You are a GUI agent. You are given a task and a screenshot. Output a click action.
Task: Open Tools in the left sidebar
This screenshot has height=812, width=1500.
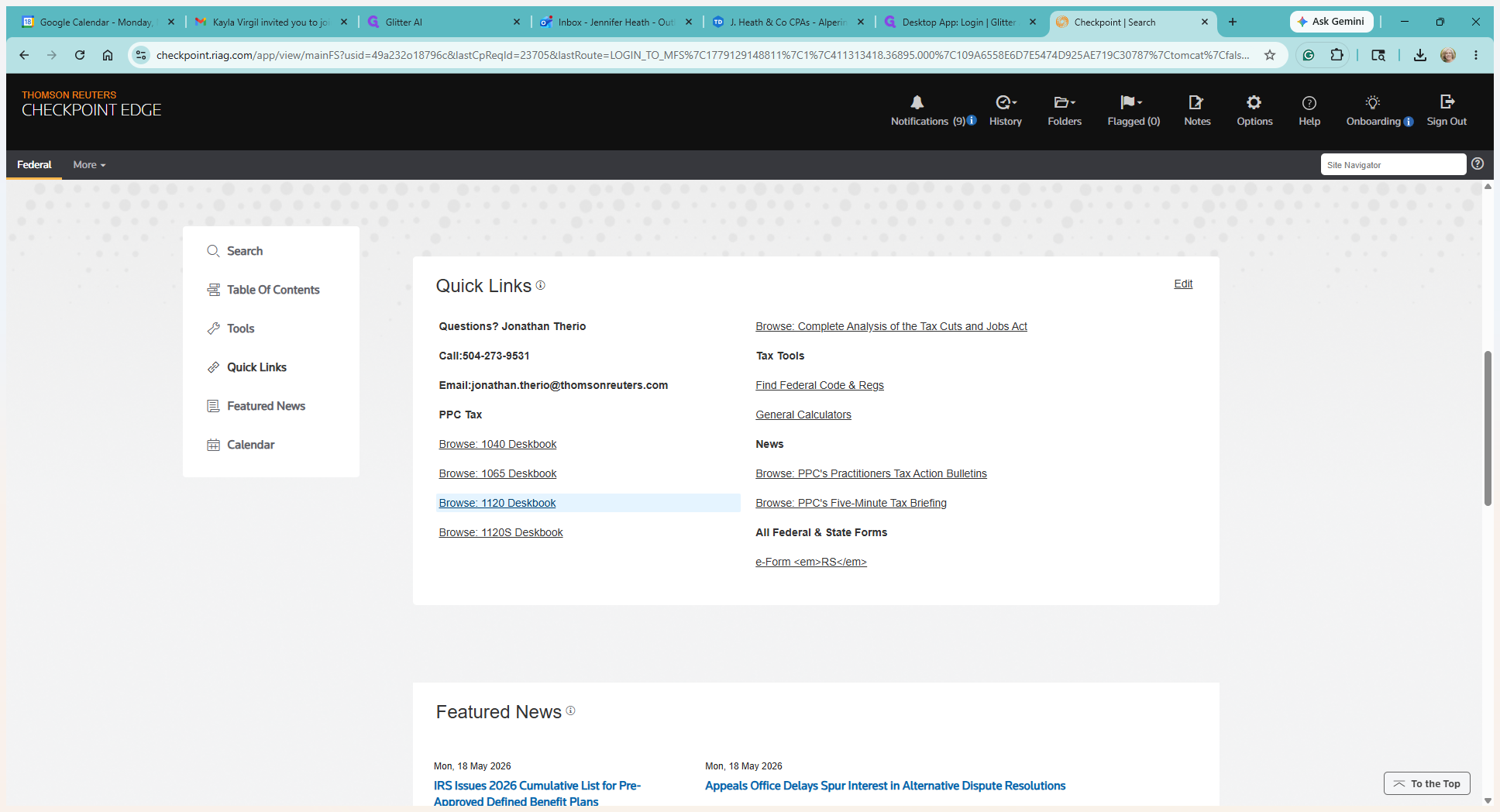pyautogui.click(x=231, y=329)
